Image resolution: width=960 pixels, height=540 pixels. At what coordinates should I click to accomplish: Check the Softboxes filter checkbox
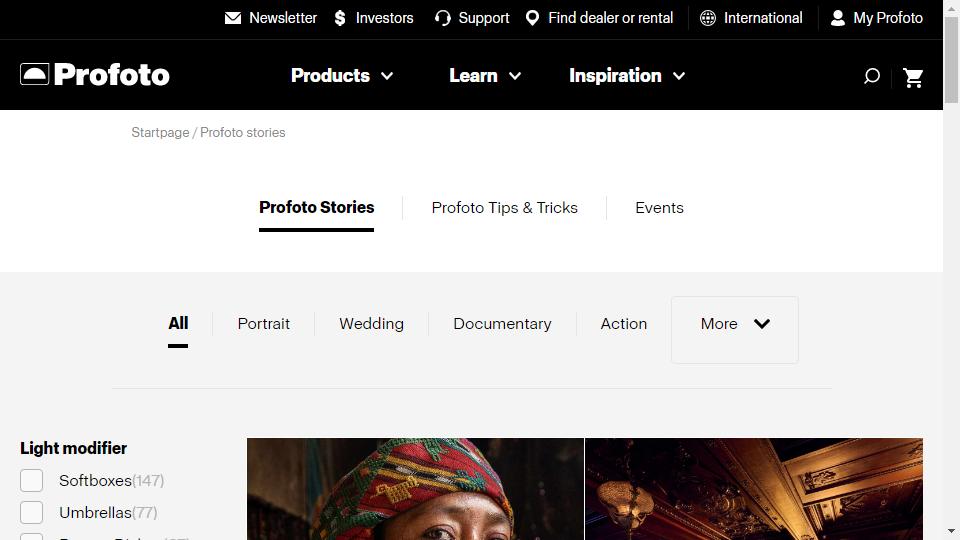point(31,481)
